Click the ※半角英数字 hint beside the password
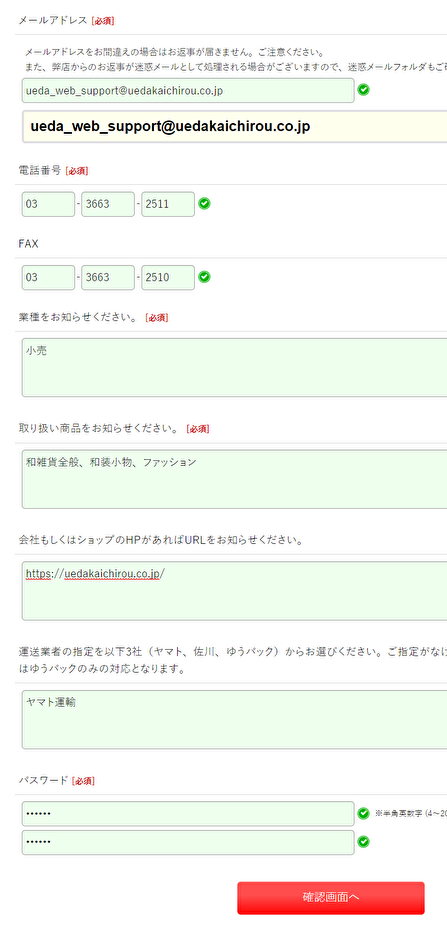This screenshot has height=938, width=447. (410, 814)
